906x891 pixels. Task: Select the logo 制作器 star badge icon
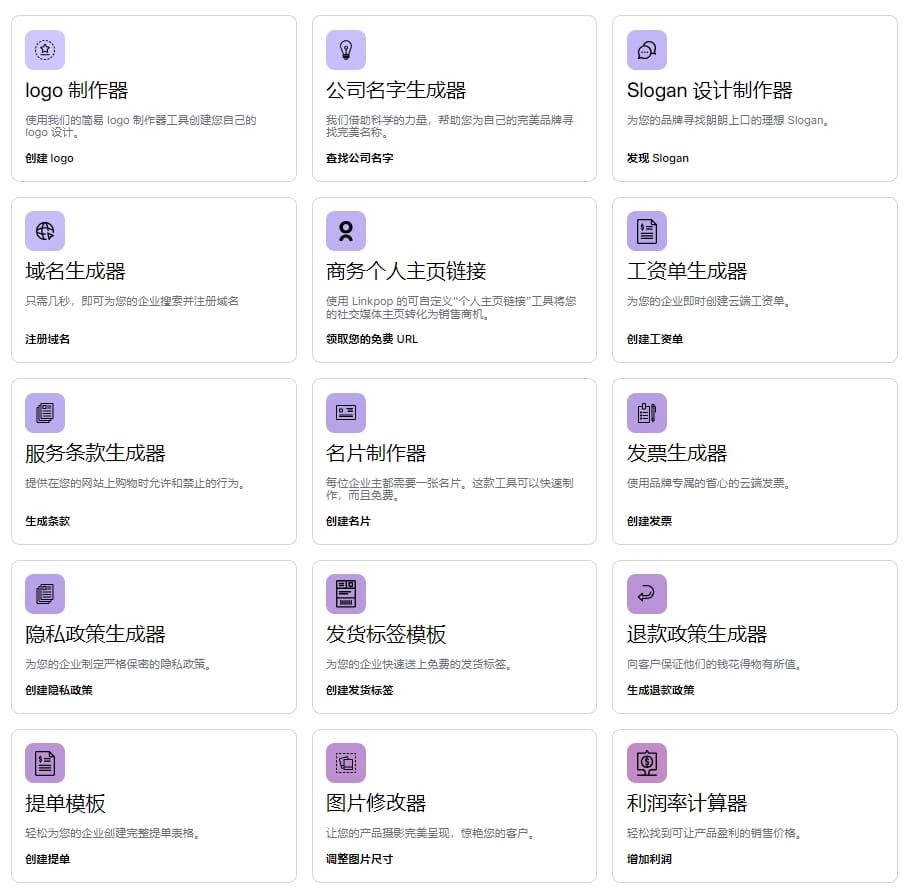44,50
